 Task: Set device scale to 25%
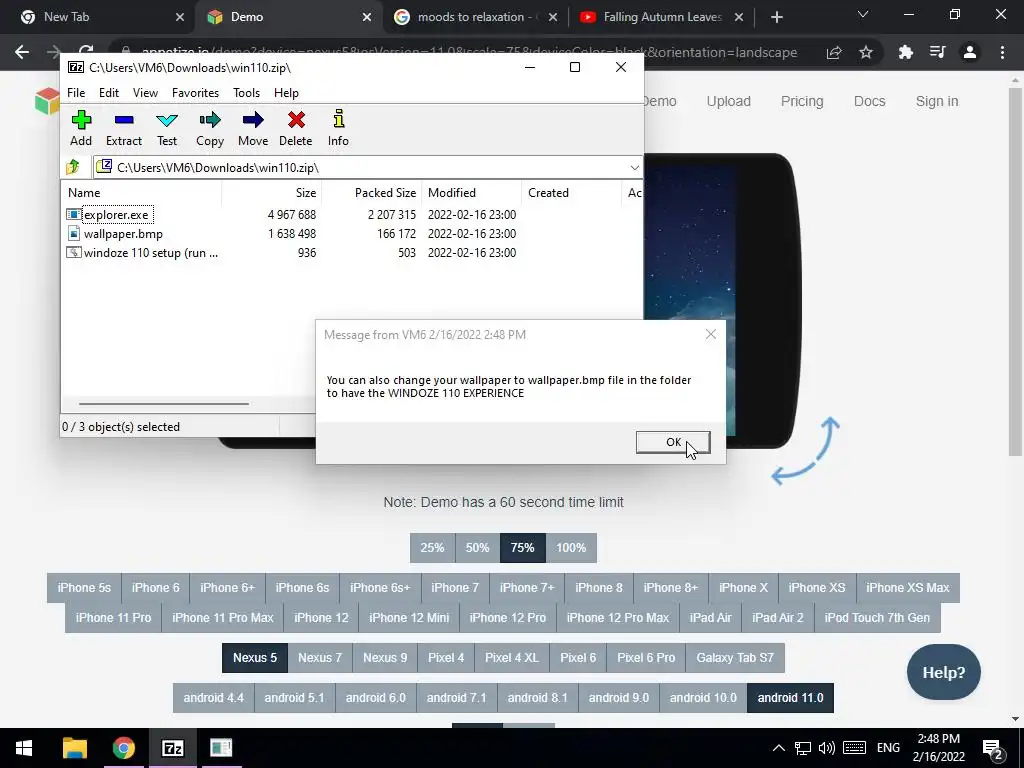click(x=432, y=548)
